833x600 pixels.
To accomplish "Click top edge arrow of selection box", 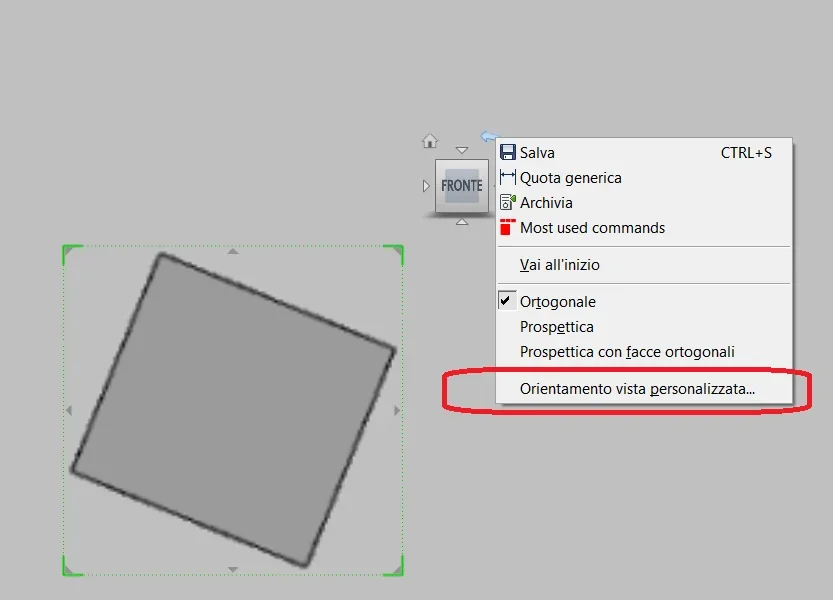I will (x=233, y=251).
